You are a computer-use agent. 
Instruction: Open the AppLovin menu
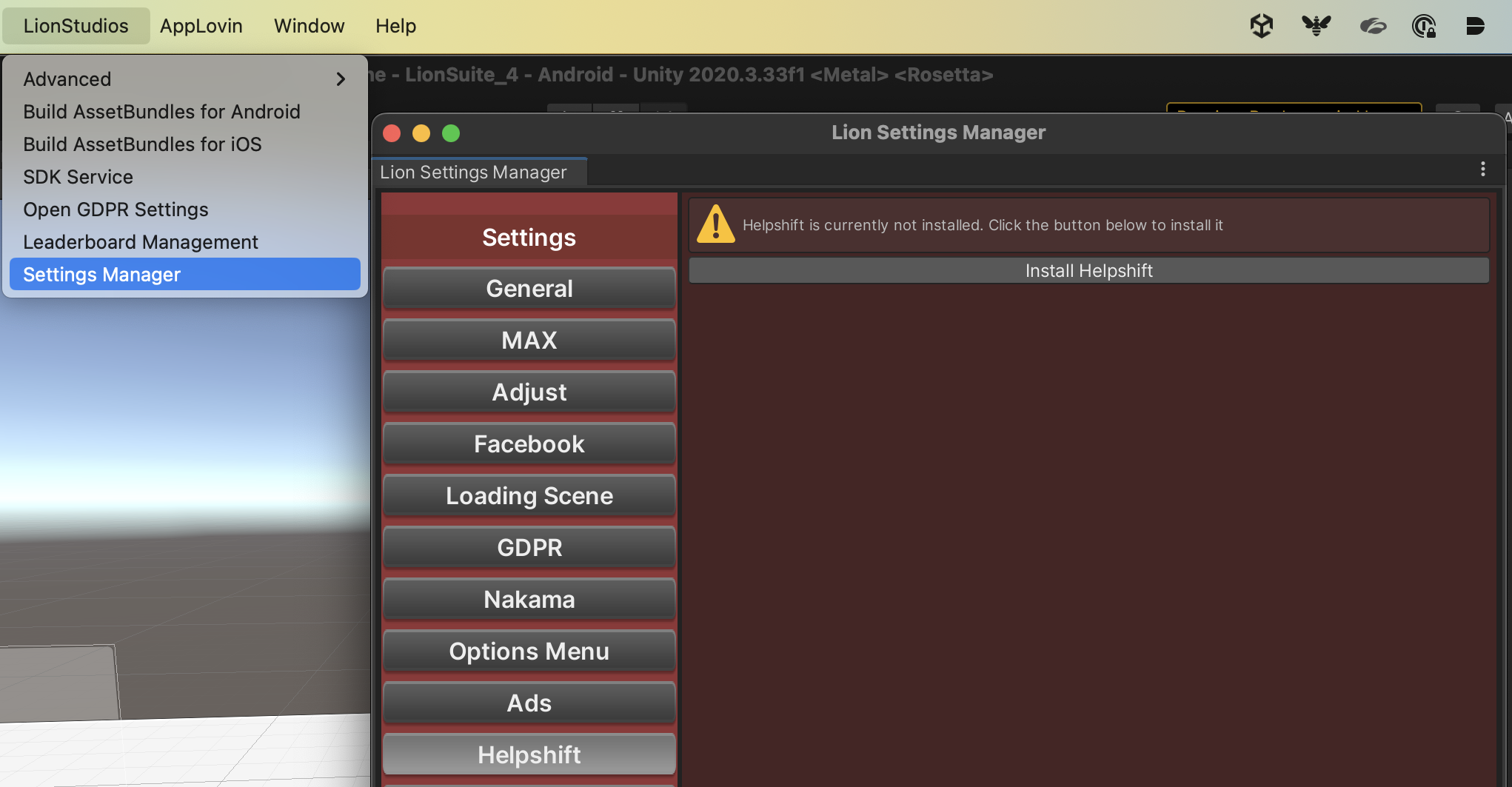201,26
